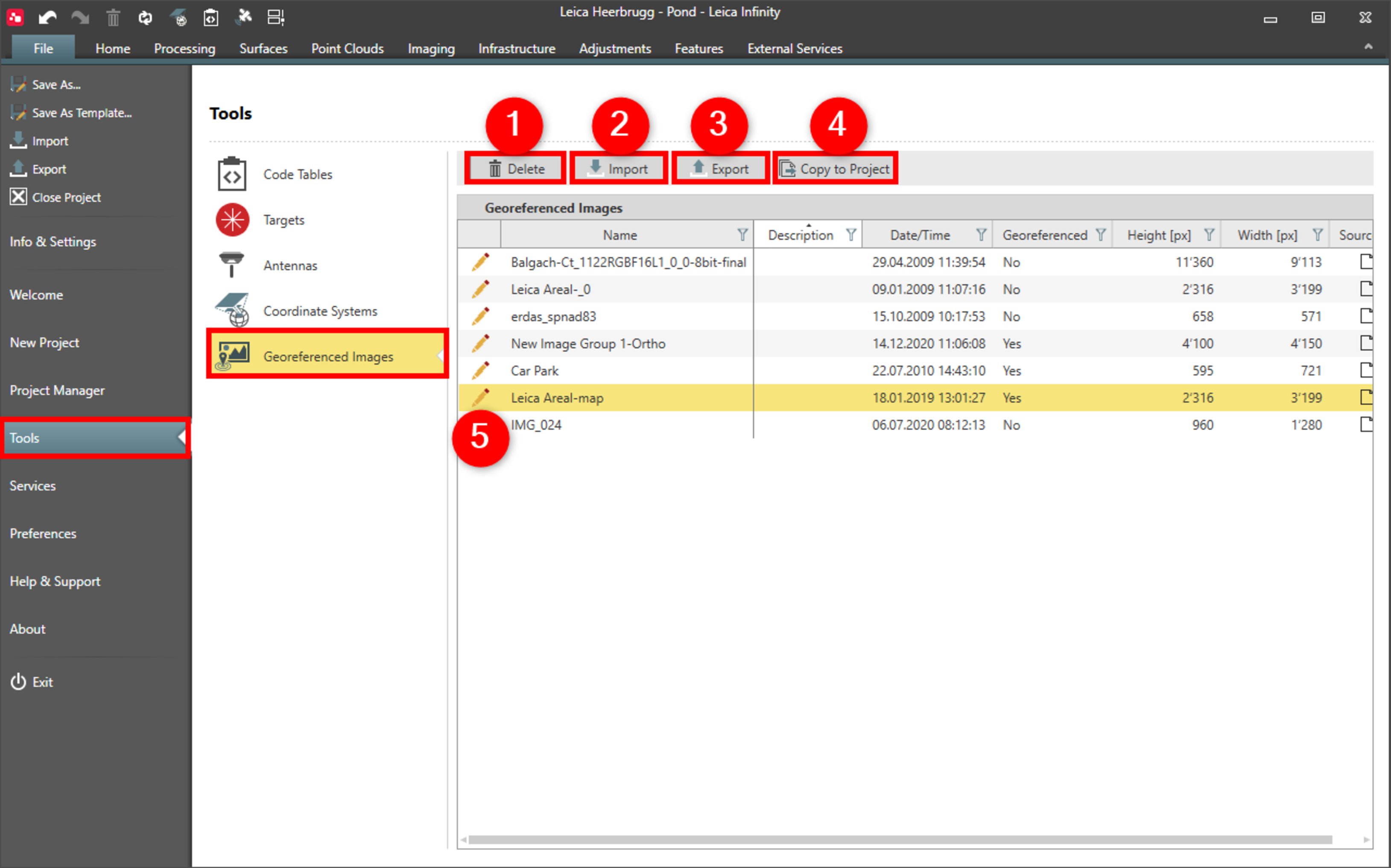Click the Import button in the Georeferenced Images toolbar

pyautogui.click(x=618, y=169)
